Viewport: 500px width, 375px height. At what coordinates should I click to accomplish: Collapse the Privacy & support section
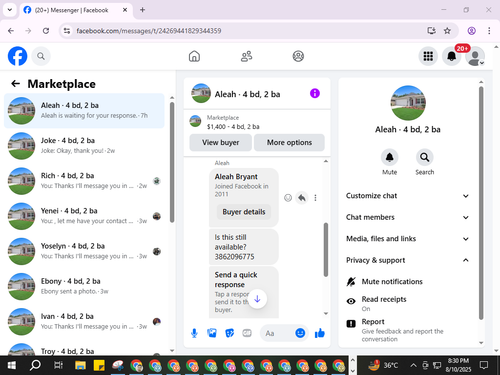point(407,260)
